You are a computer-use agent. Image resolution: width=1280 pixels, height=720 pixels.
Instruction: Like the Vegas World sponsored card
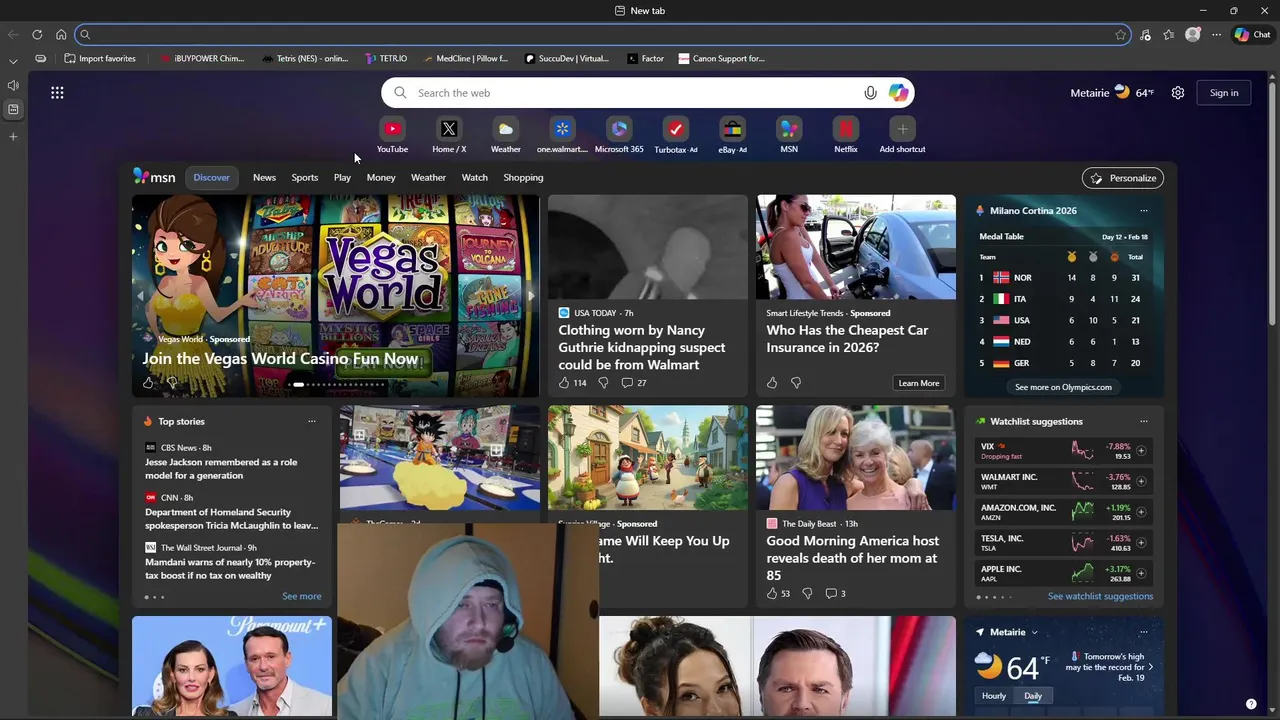pos(148,383)
